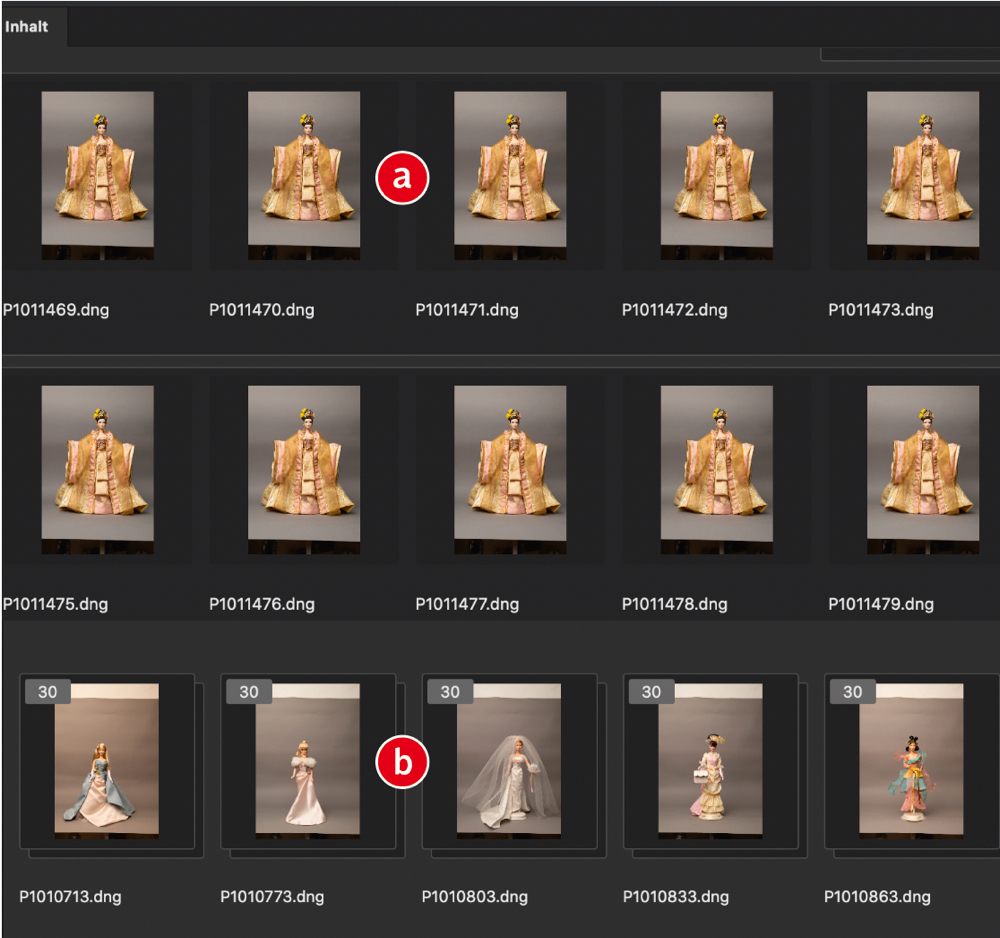Select thumbnail of P1011473.dng

click(x=923, y=175)
